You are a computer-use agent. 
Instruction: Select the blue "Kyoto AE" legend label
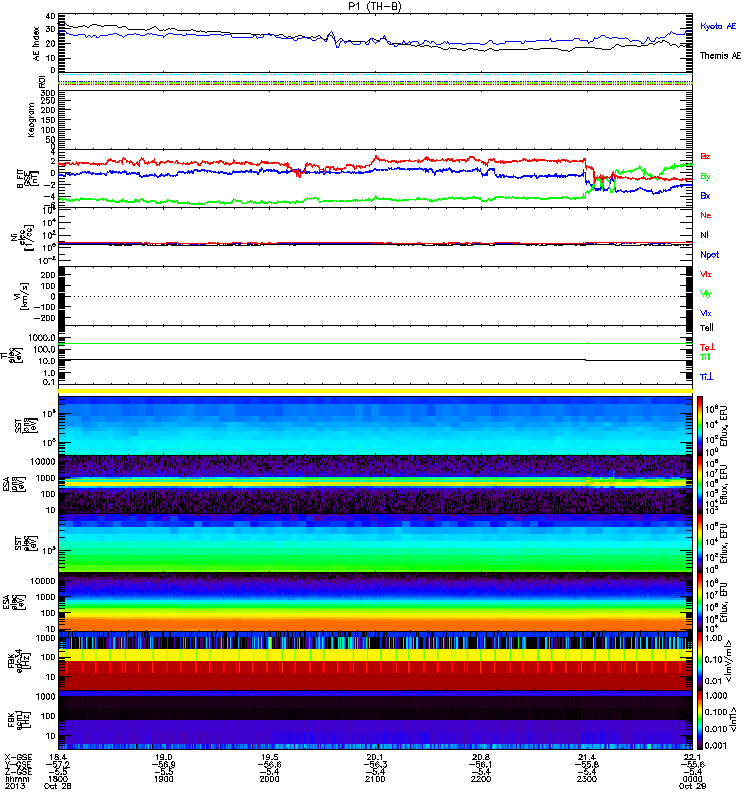[x=718, y=26]
